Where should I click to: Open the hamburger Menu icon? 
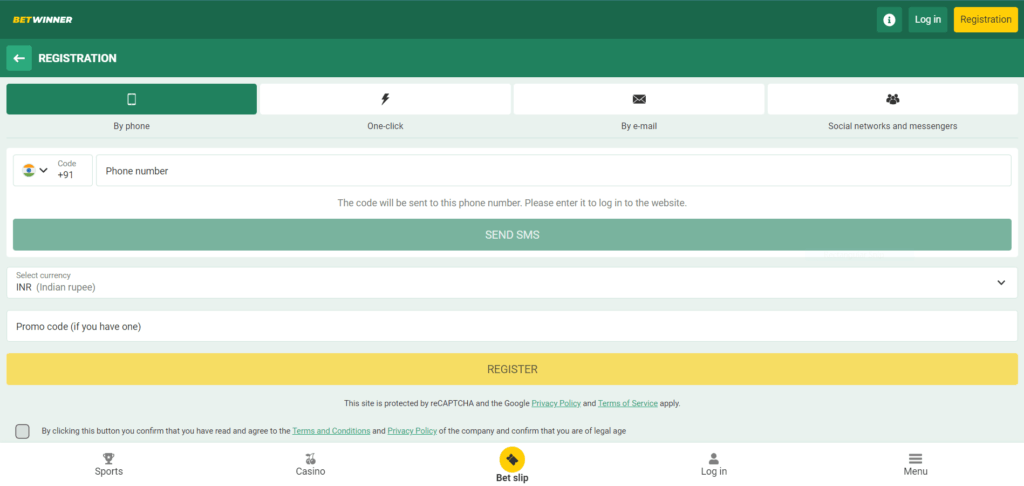click(x=916, y=459)
